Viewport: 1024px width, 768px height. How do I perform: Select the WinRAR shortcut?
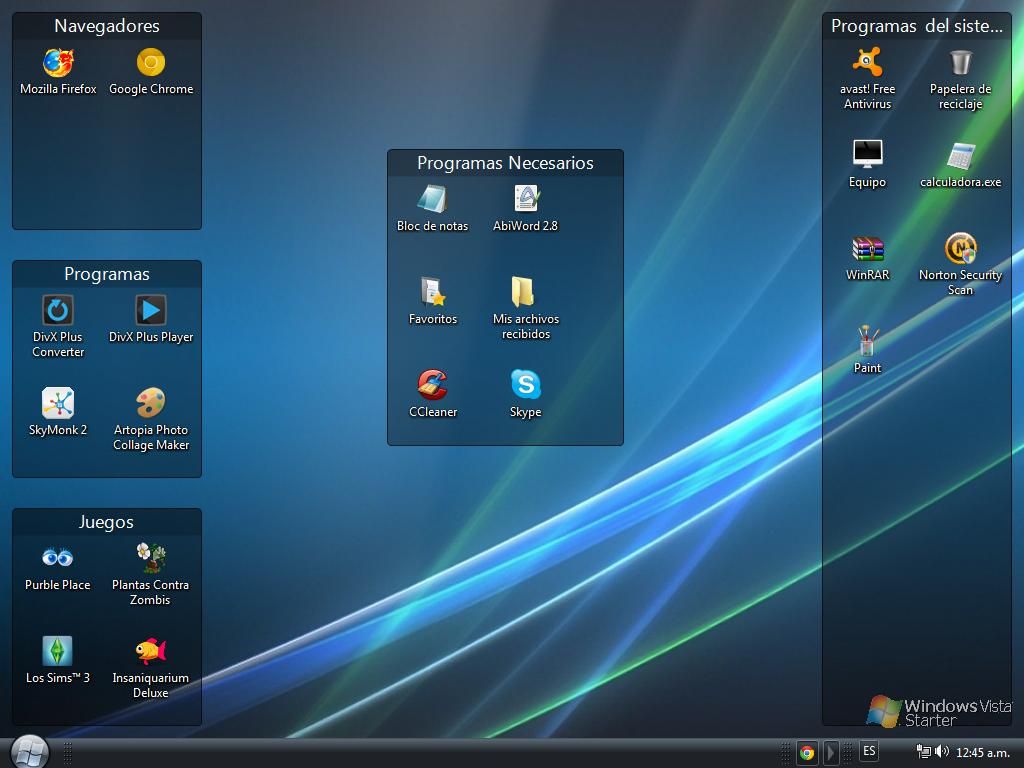(x=867, y=249)
